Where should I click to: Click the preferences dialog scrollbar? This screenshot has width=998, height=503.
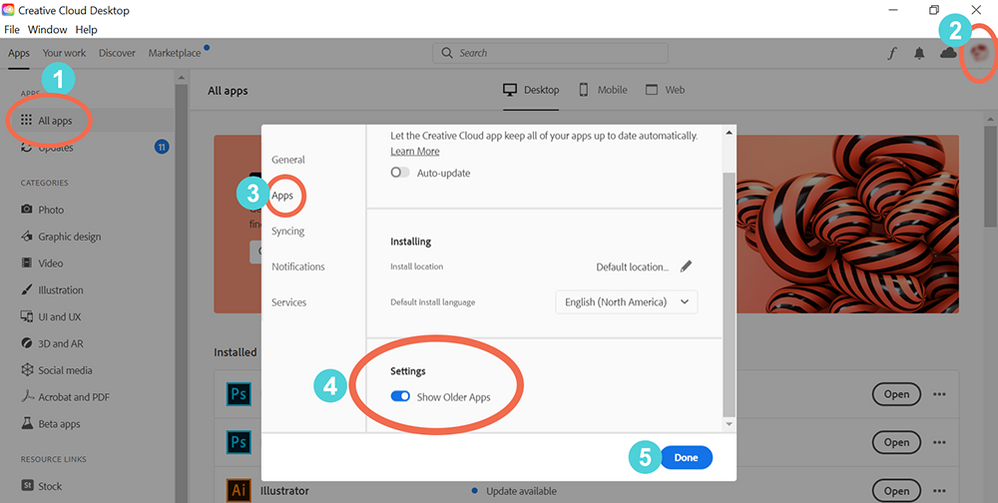coord(729,293)
